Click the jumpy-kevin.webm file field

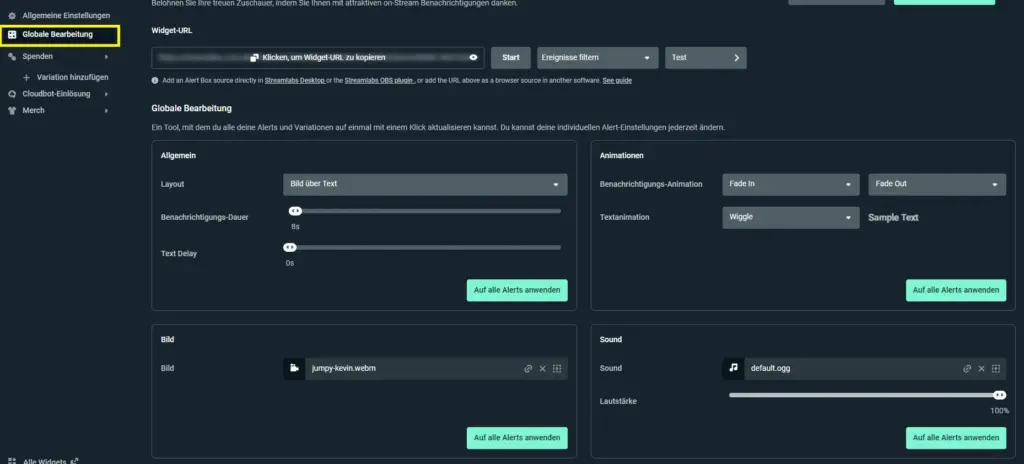[425, 369]
